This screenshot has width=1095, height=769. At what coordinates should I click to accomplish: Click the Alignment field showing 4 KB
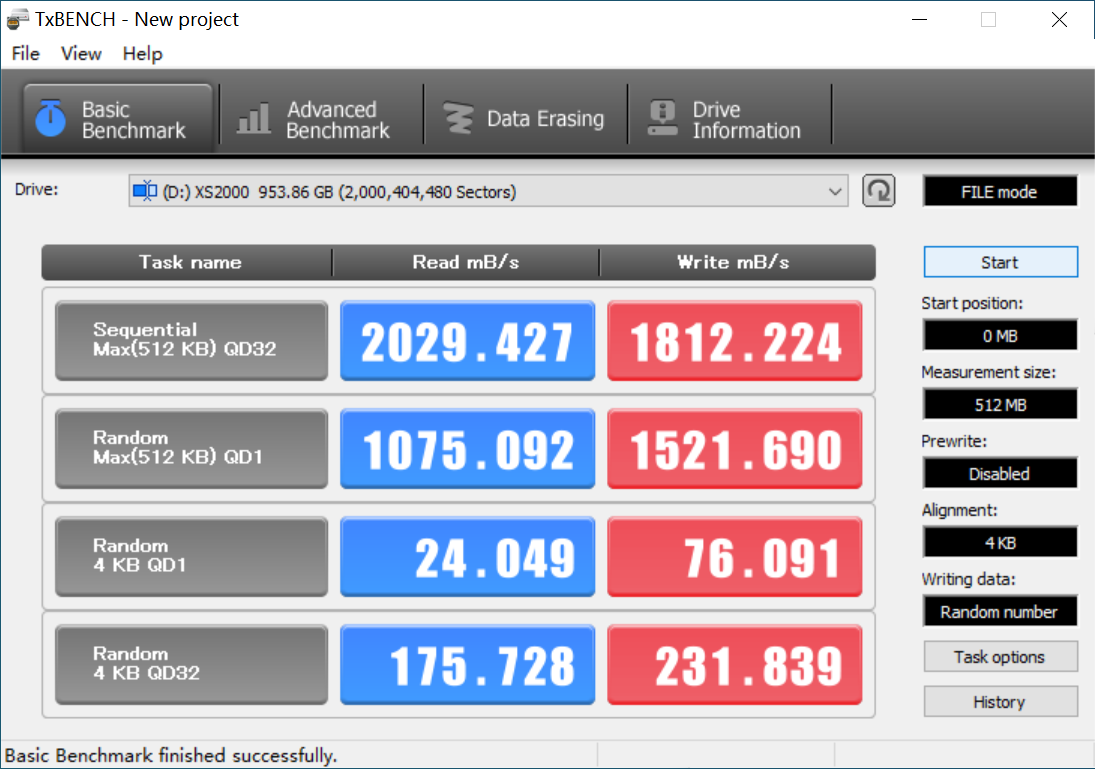pos(999,541)
